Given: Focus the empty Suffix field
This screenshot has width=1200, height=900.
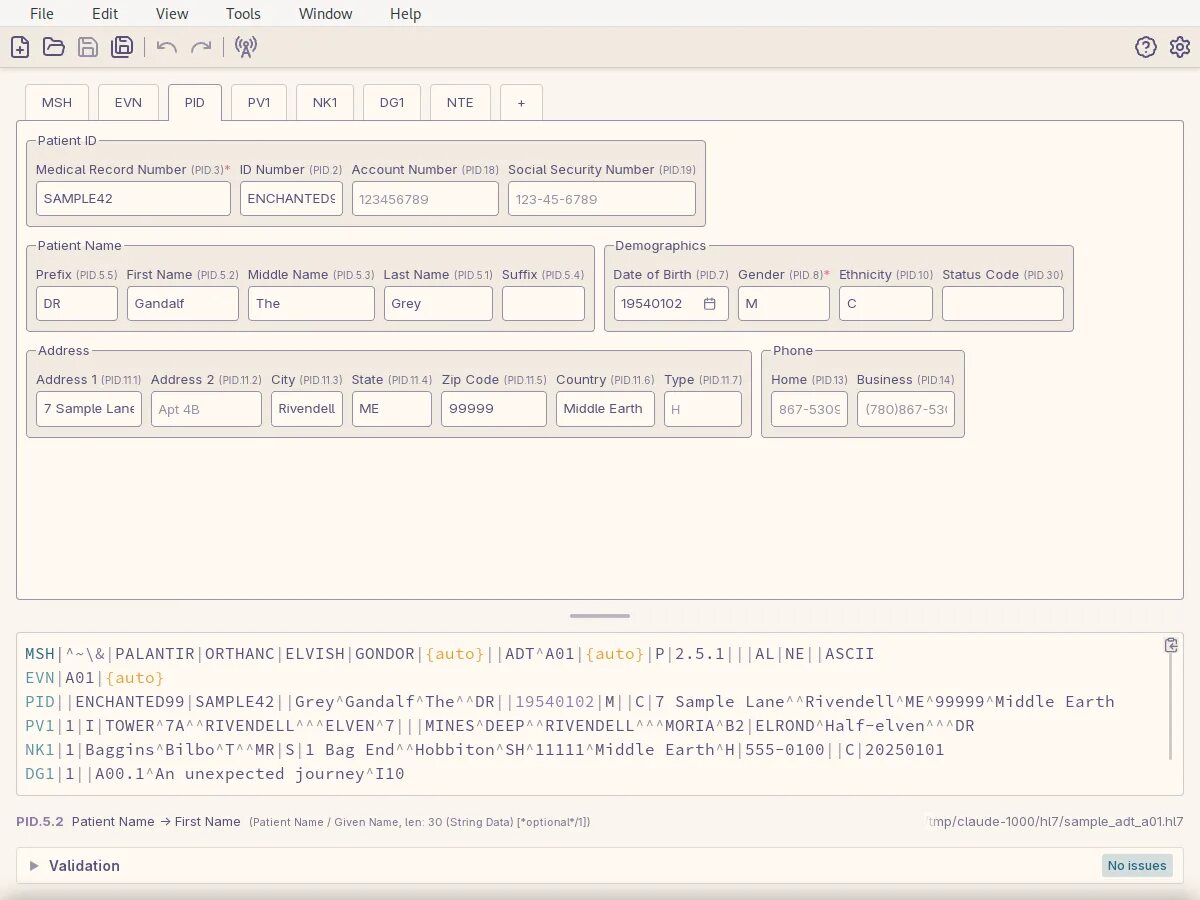Looking at the screenshot, I should pos(543,304).
